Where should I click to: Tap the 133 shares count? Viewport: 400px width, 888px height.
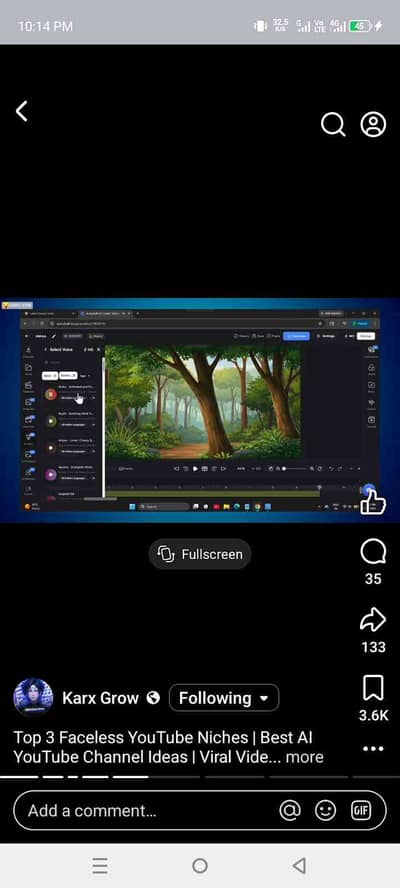click(373, 647)
